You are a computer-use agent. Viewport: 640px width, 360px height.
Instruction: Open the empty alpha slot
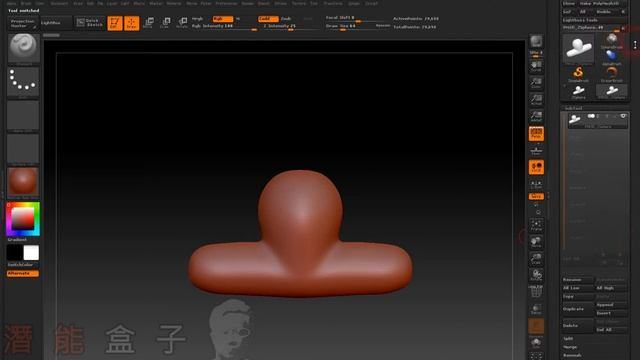pos(23,116)
